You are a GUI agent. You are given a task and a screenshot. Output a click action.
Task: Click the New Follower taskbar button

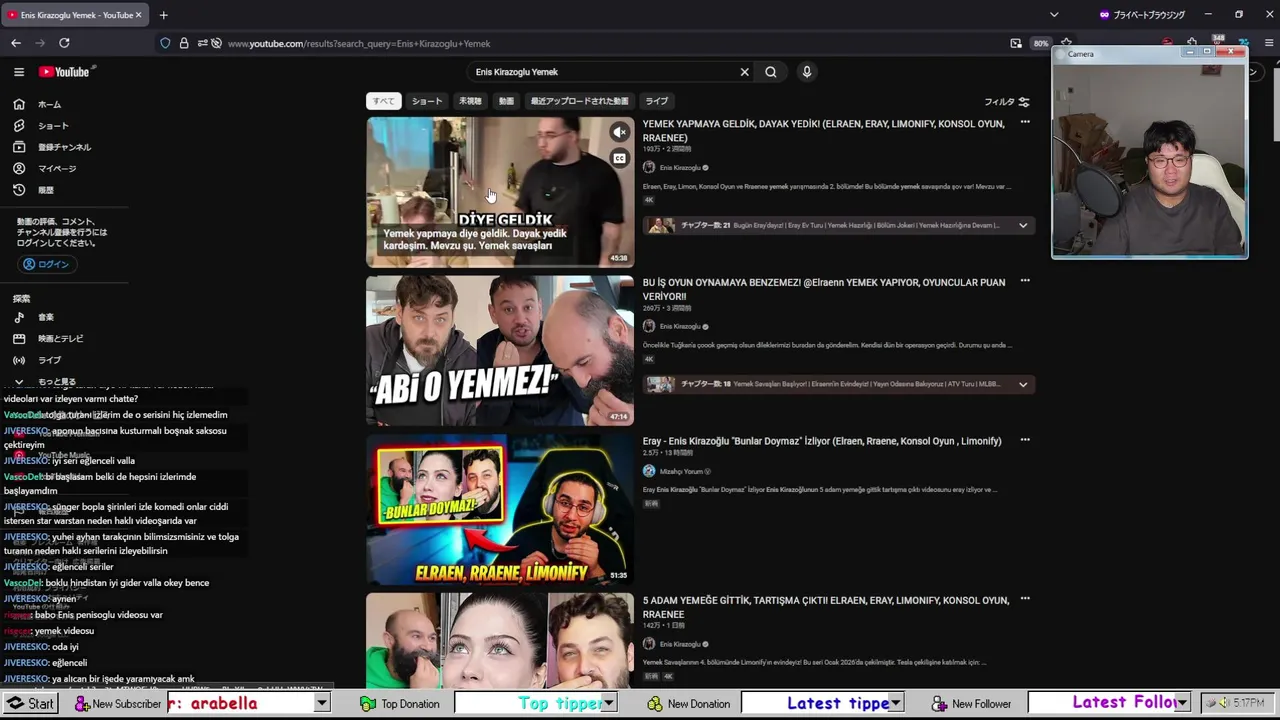(x=971, y=704)
